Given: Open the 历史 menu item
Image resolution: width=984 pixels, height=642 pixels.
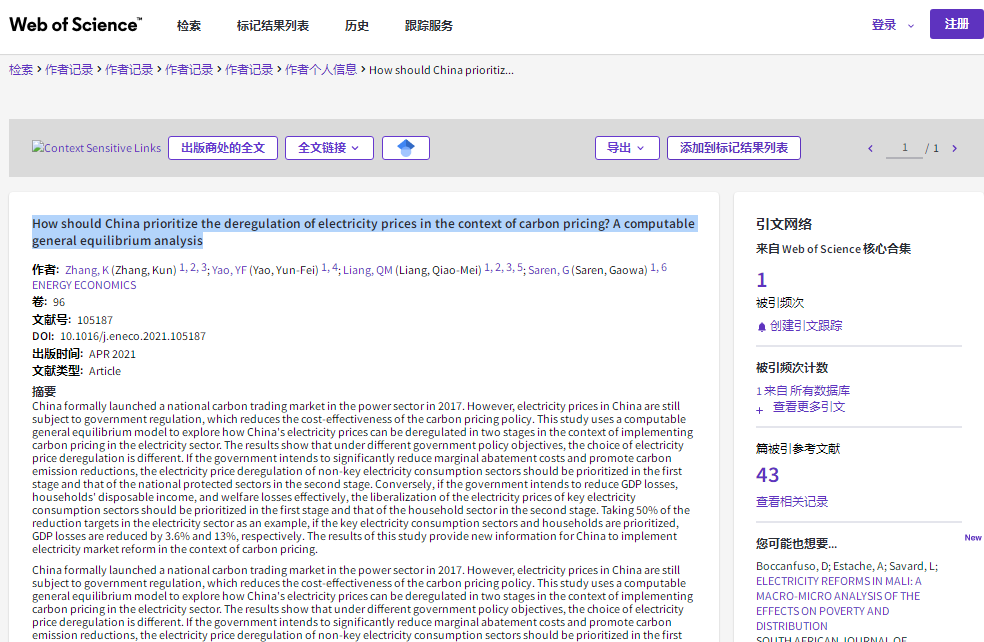Looking at the screenshot, I should click(357, 24).
